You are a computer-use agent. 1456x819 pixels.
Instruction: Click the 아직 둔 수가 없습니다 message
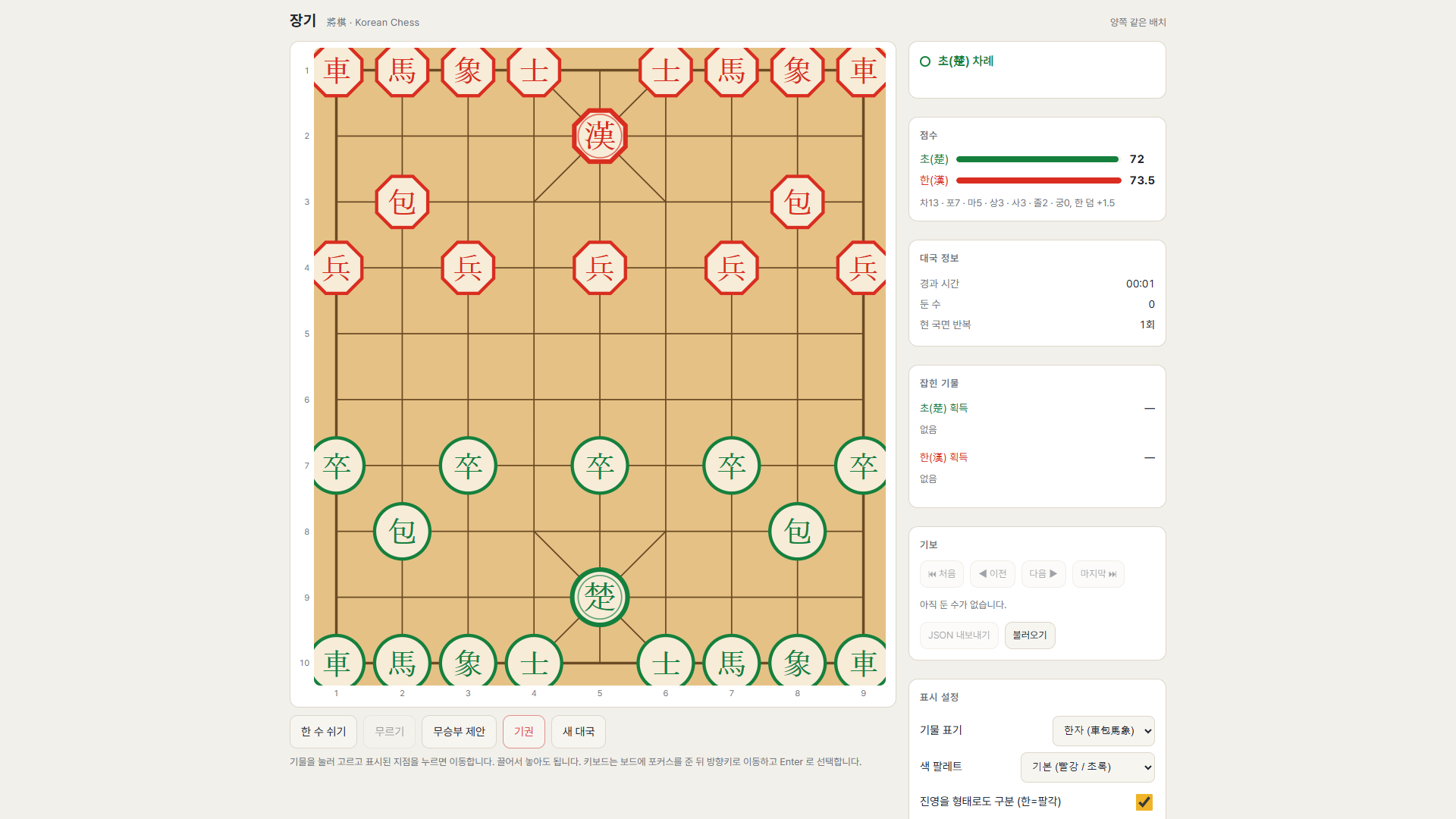tap(962, 604)
